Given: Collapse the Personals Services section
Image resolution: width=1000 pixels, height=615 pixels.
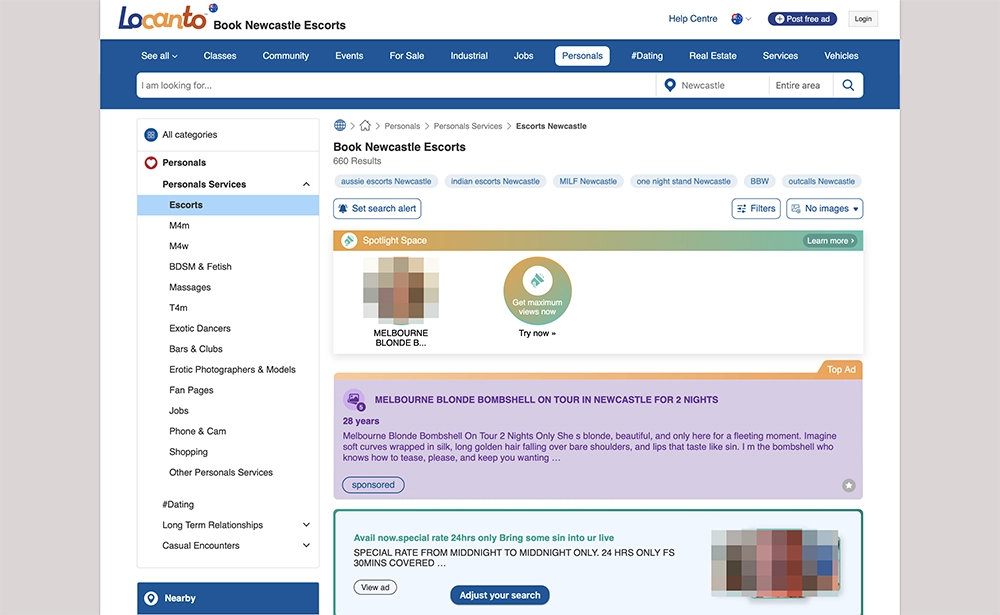Looking at the screenshot, I should [306, 185].
